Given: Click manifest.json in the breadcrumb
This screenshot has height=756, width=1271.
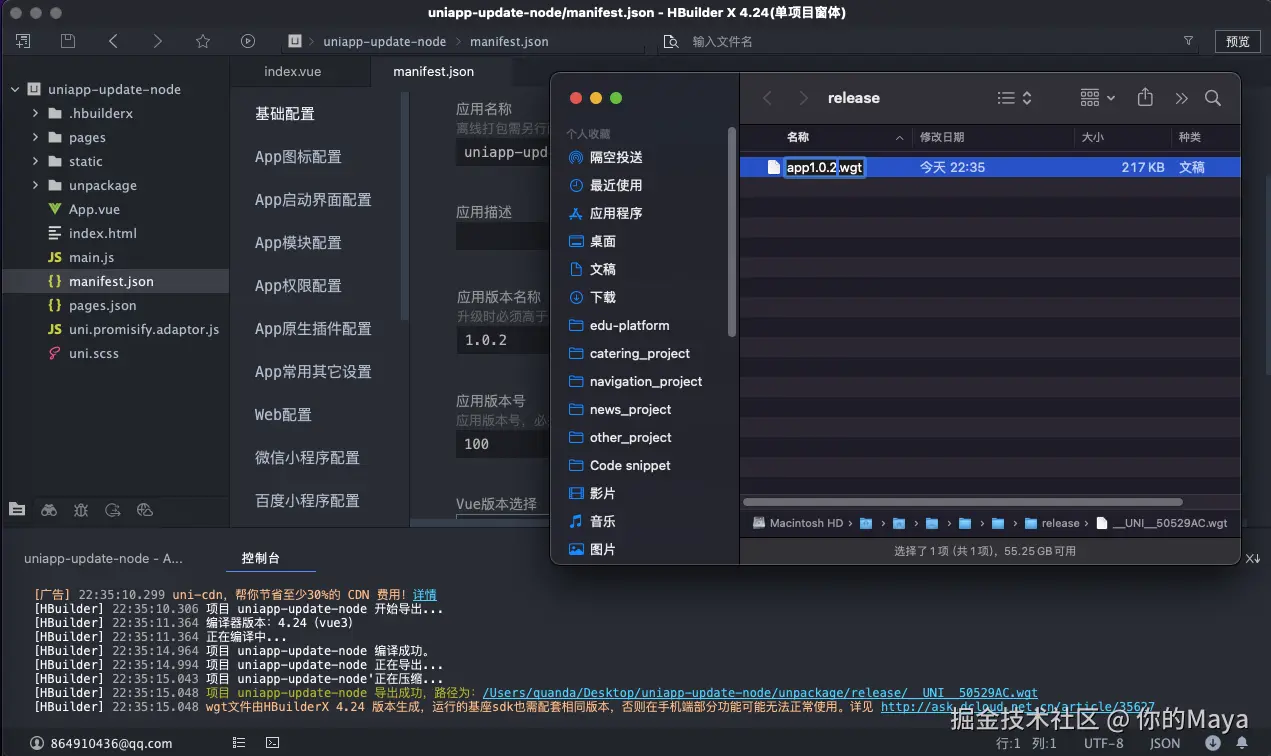Looking at the screenshot, I should 509,42.
